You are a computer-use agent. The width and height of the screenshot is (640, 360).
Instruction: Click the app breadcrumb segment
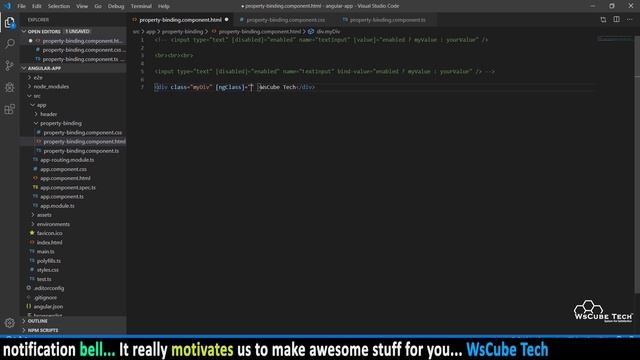151,31
